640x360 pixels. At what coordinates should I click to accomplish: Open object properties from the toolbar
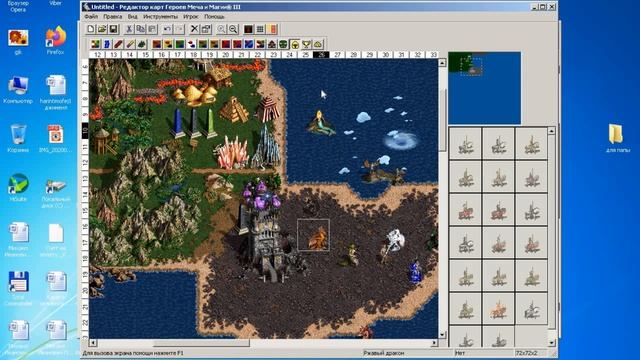pos(206,29)
